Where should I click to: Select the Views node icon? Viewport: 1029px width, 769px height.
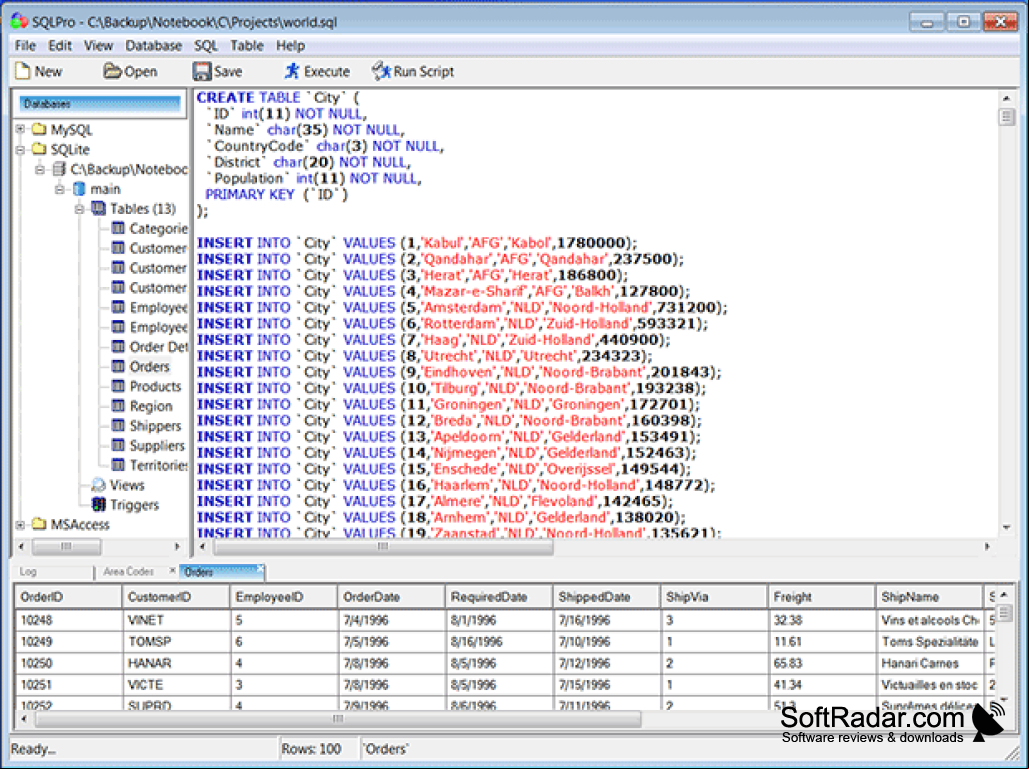[x=98, y=485]
